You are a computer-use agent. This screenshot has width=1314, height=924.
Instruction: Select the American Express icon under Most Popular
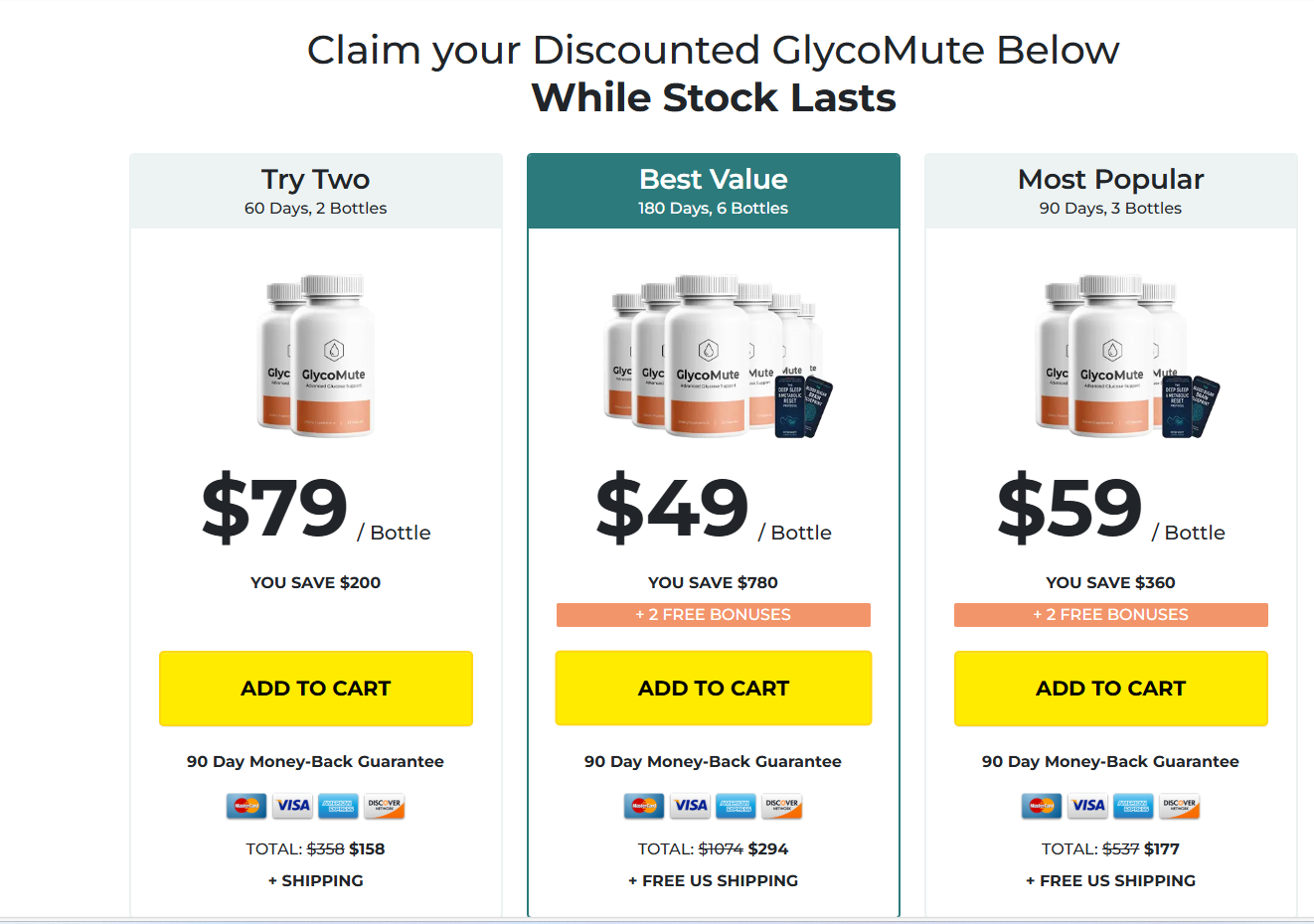point(1133,806)
